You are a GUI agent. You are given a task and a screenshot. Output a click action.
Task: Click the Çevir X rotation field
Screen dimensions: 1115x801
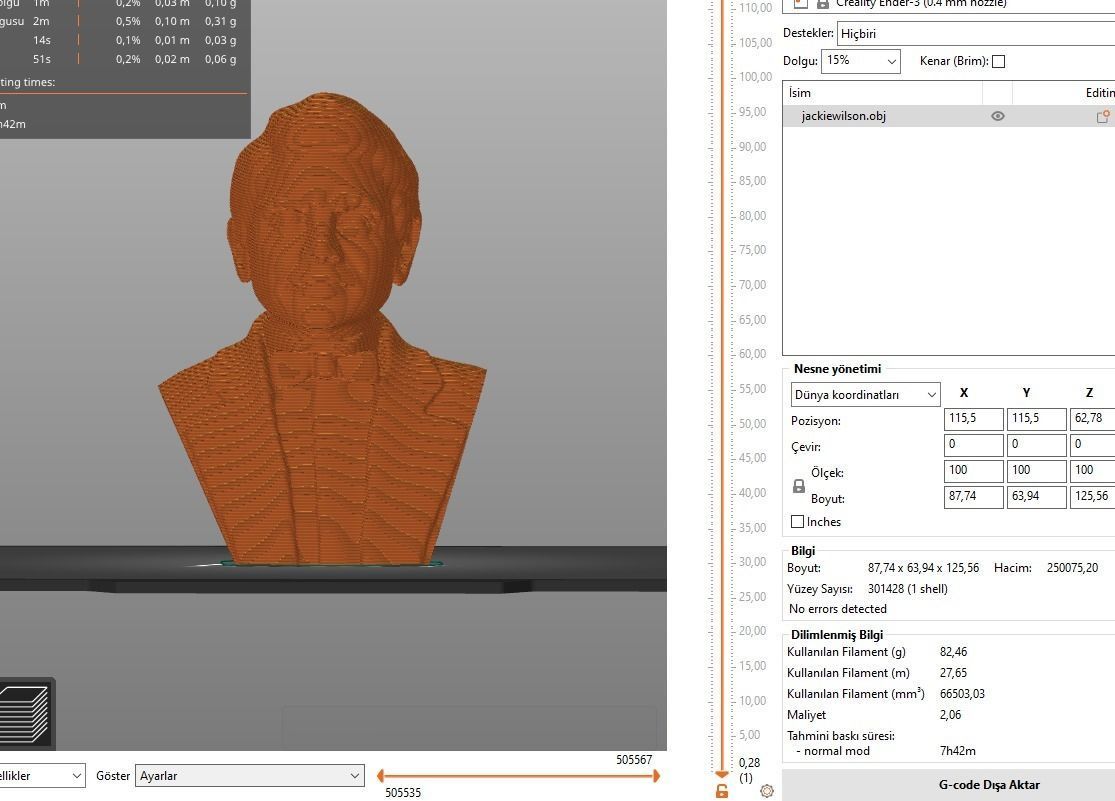[973, 445]
